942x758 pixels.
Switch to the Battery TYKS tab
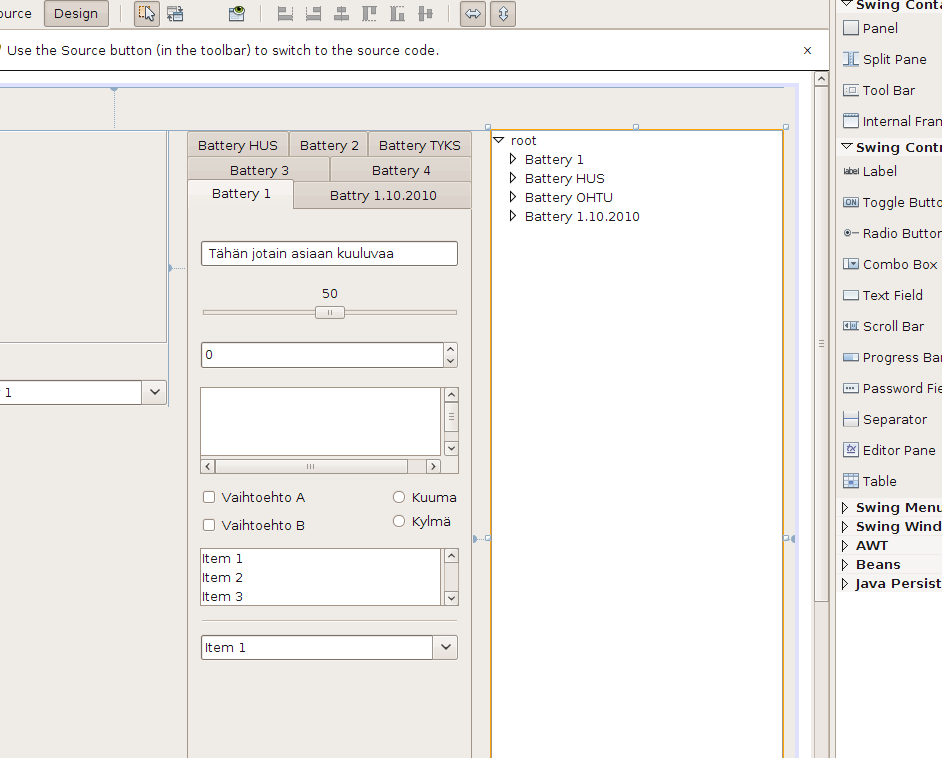coord(420,145)
